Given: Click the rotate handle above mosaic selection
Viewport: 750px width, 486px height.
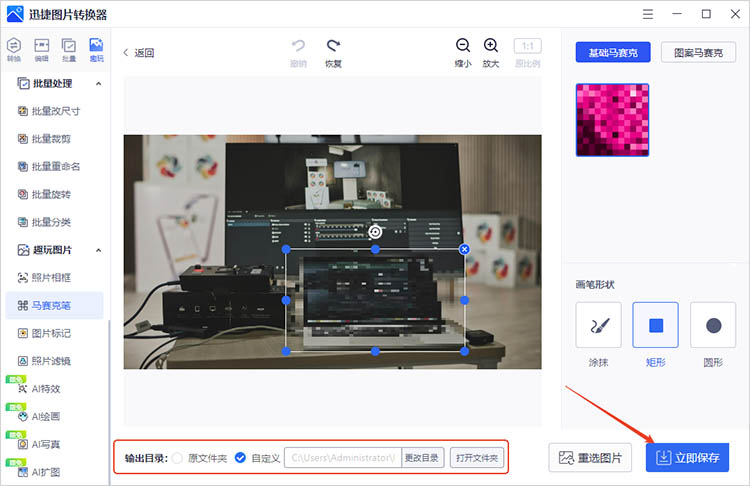Looking at the screenshot, I should [x=375, y=232].
